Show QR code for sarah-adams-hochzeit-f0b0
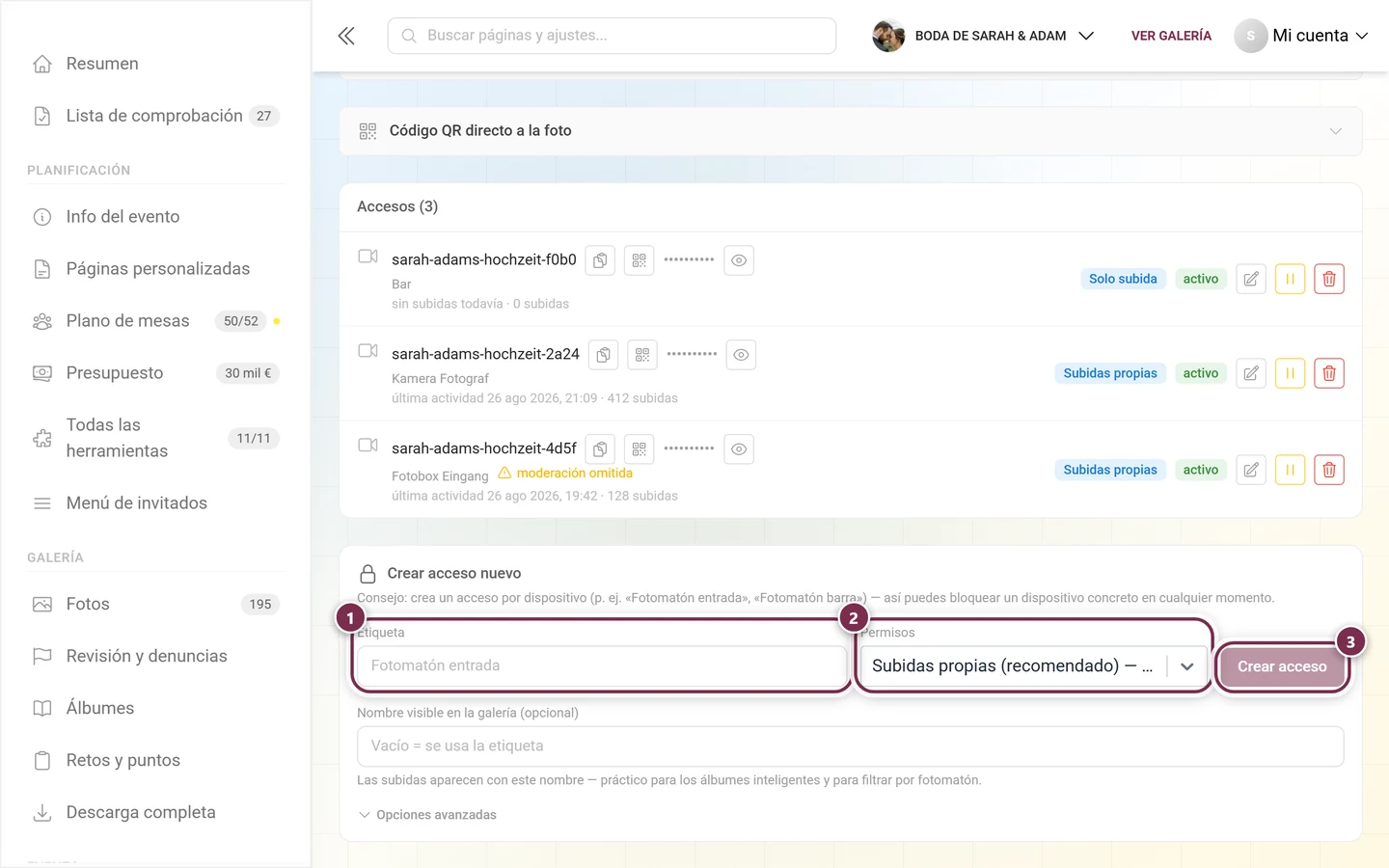 click(640, 260)
